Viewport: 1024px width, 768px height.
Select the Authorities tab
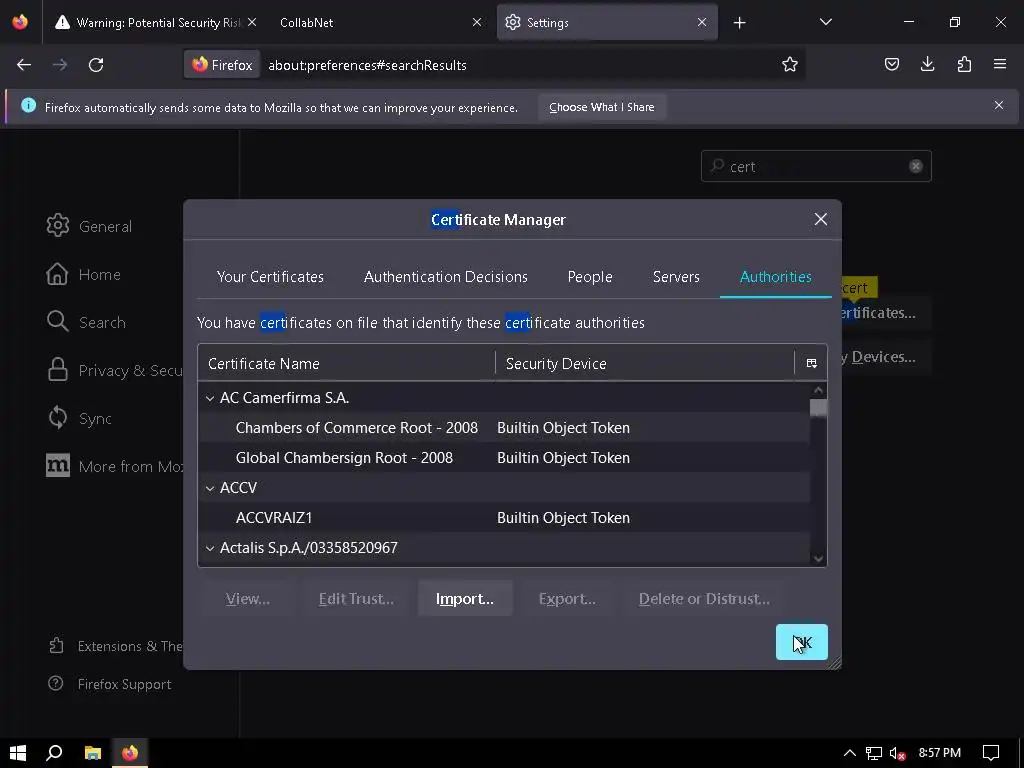point(775,277)
